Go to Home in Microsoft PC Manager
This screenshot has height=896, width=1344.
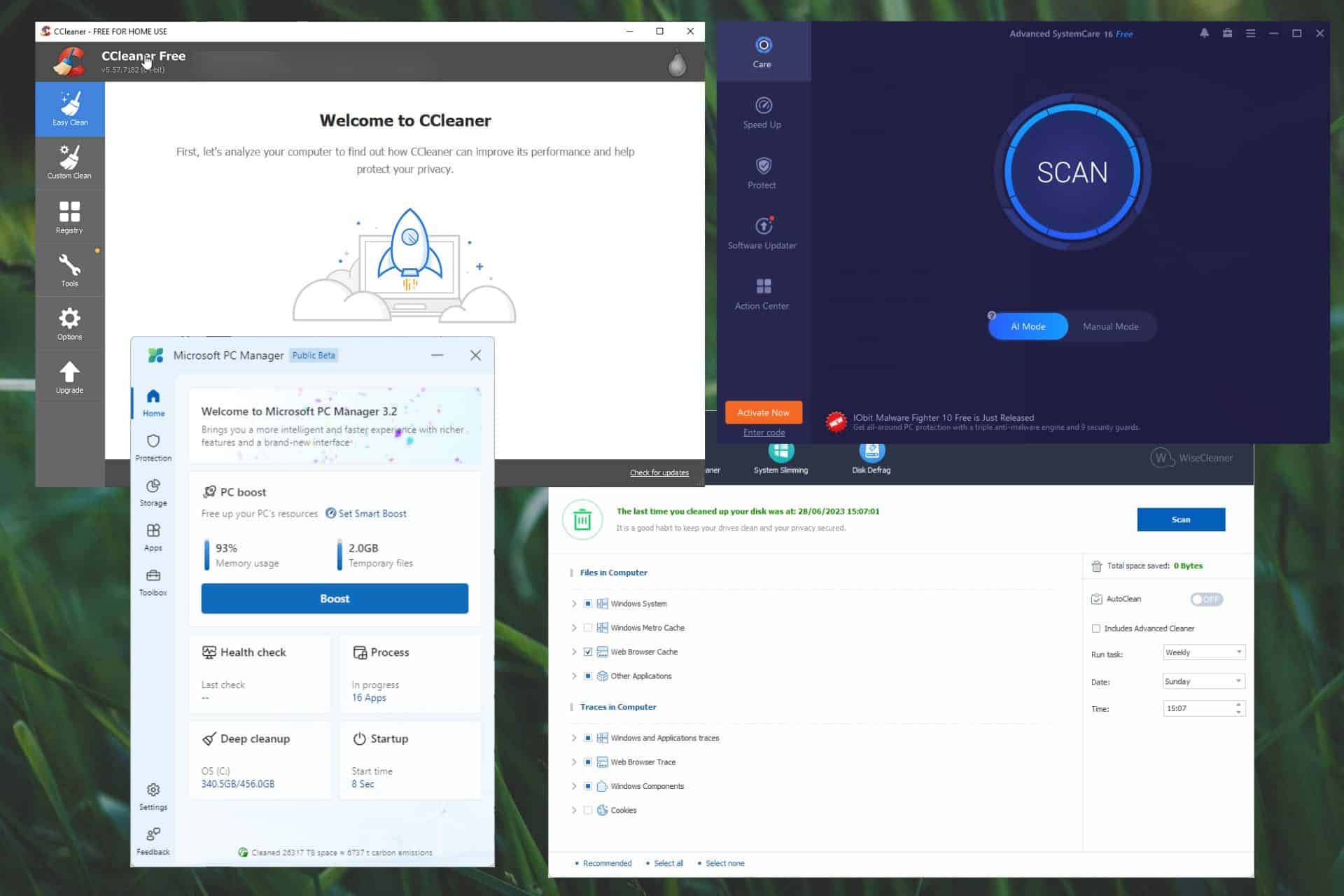point(153,402)
